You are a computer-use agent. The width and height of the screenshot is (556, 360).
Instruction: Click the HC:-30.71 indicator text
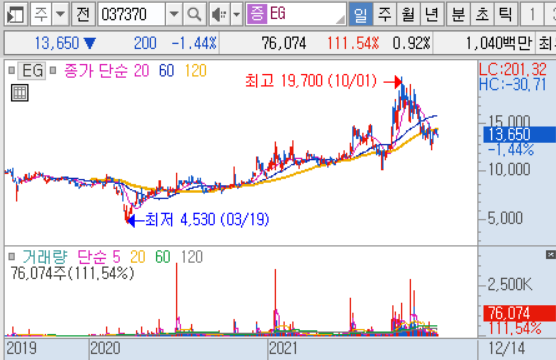click(513, 84)
